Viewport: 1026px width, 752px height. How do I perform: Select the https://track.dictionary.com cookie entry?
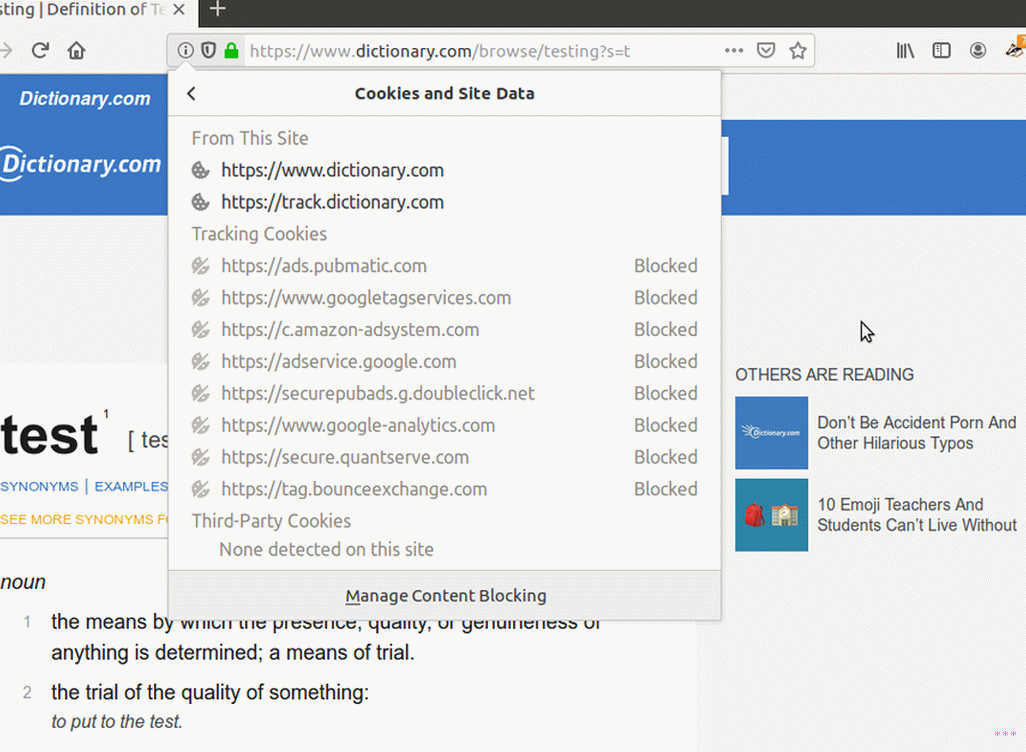coord(332,202)
